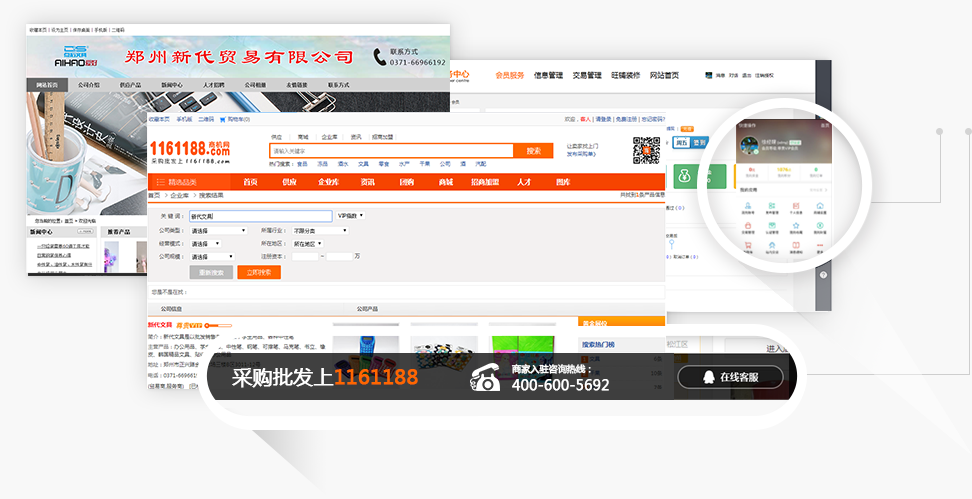972x499 pixels.
Task: Click the 关键词 field containing 新代文具
Action: (x=261, y=216)
